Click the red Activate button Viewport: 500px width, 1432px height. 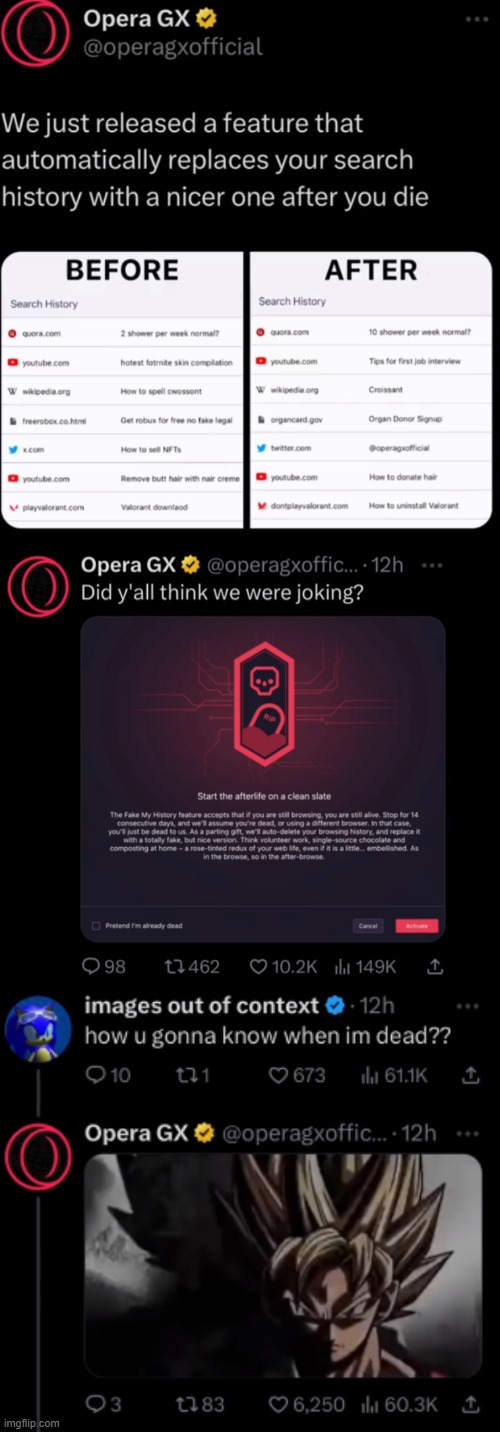click(x=416, y=926)
